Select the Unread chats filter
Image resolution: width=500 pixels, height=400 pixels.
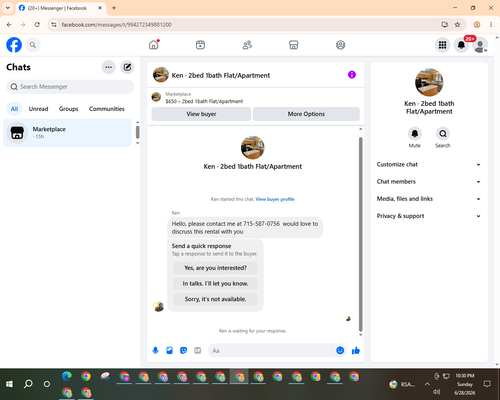click(x=38, y=109)
